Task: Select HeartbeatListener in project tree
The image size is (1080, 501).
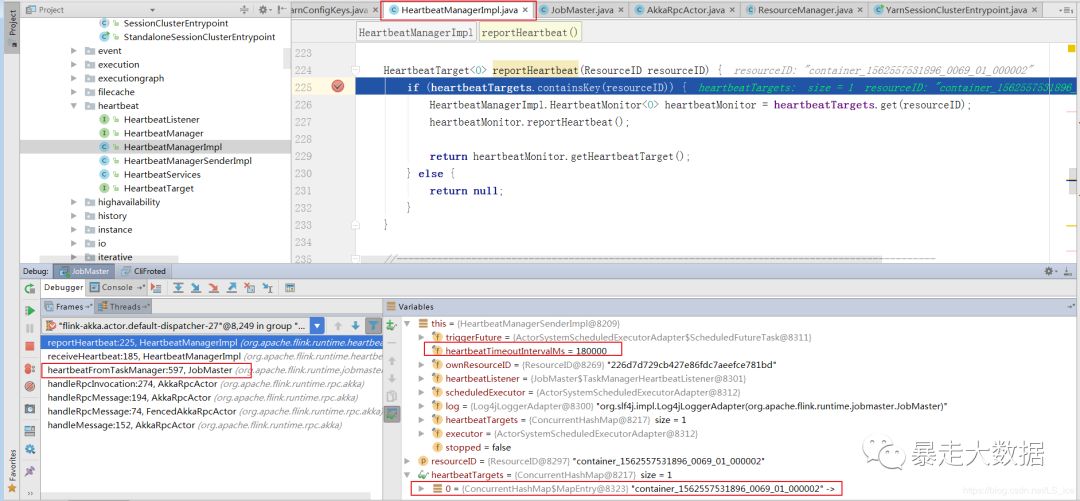Action: 161,120
